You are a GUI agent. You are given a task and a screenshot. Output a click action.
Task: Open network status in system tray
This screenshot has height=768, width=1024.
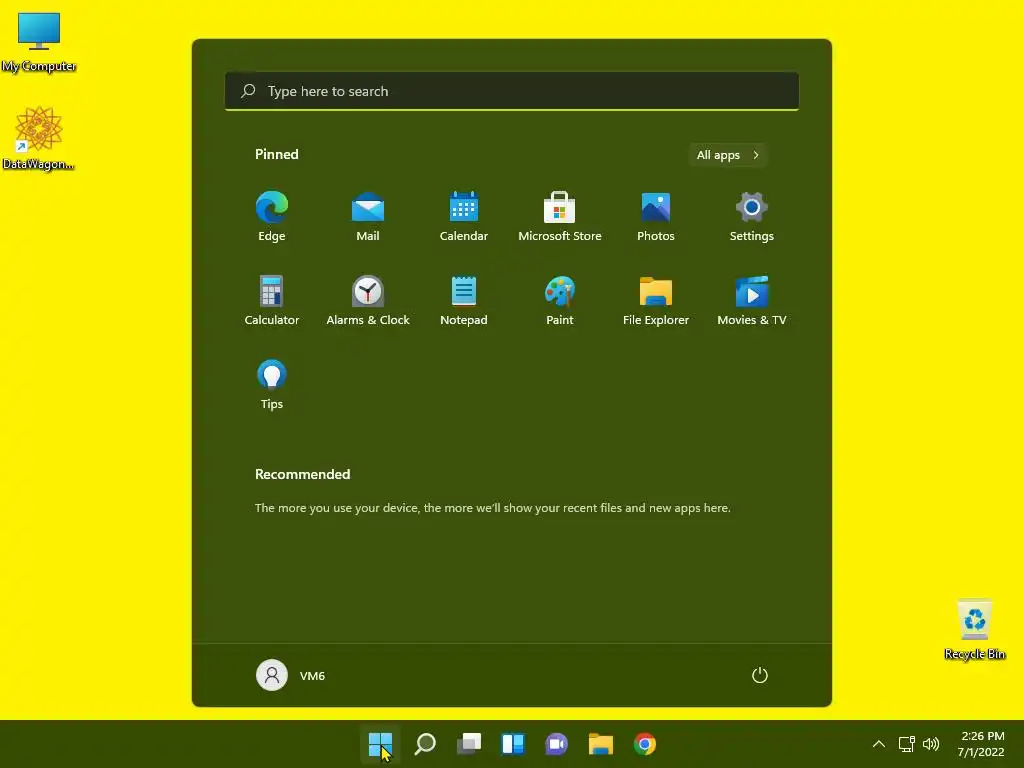pos(906,744)
